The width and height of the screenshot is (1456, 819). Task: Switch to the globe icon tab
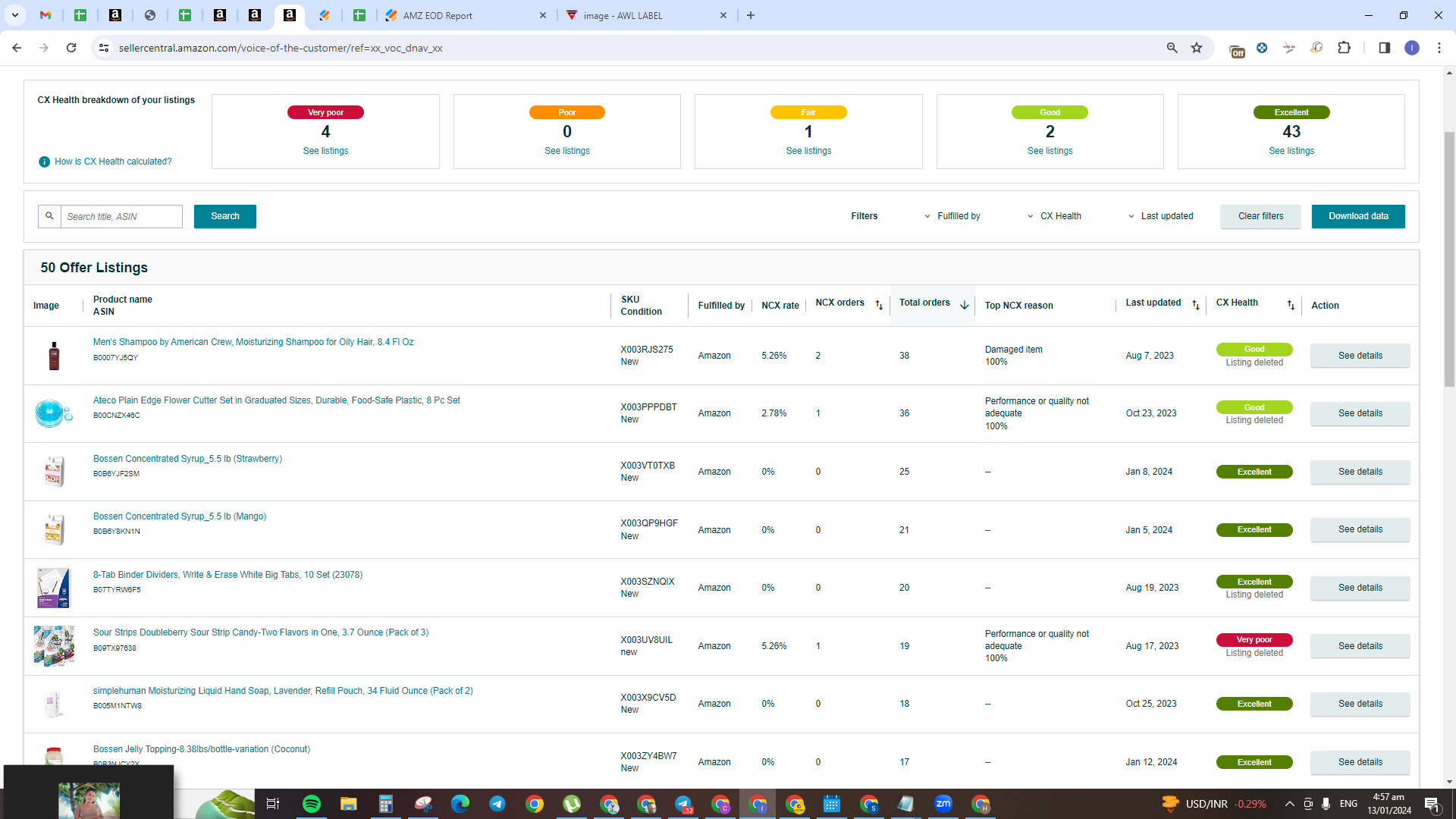150,15
